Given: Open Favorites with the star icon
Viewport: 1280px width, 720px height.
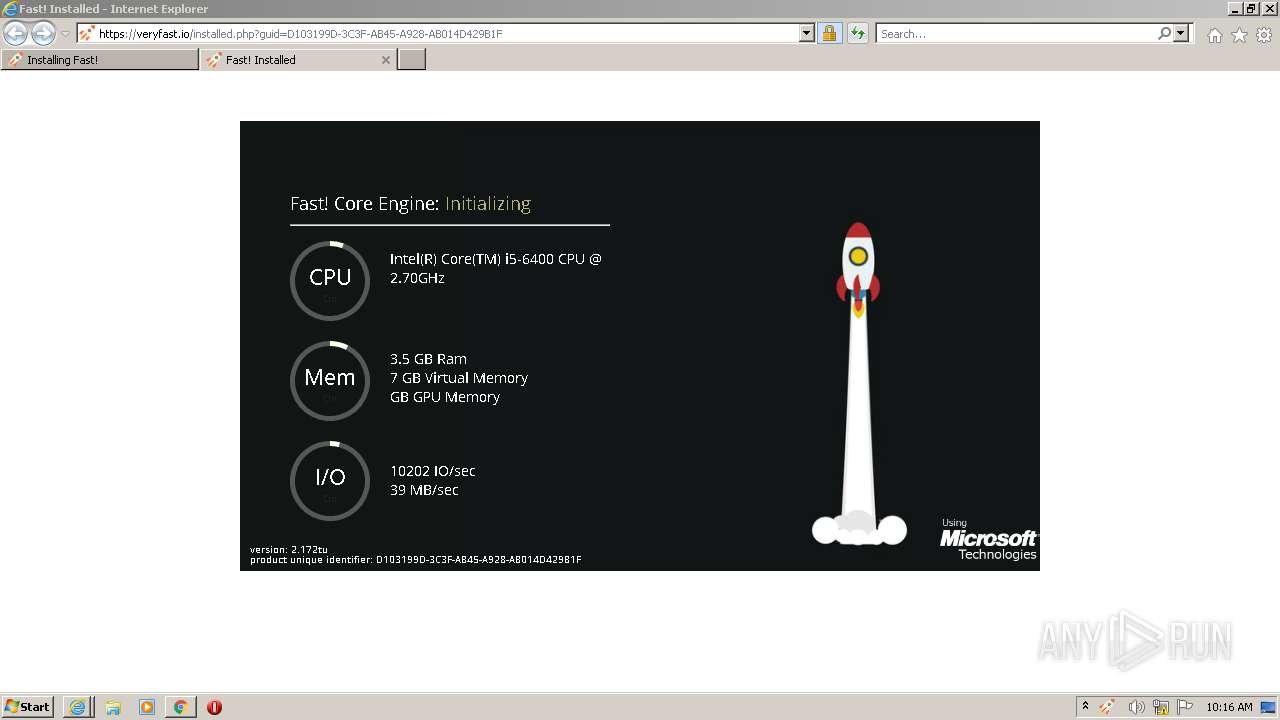Looking at the screenshot, I should [x=1239, y=35].
